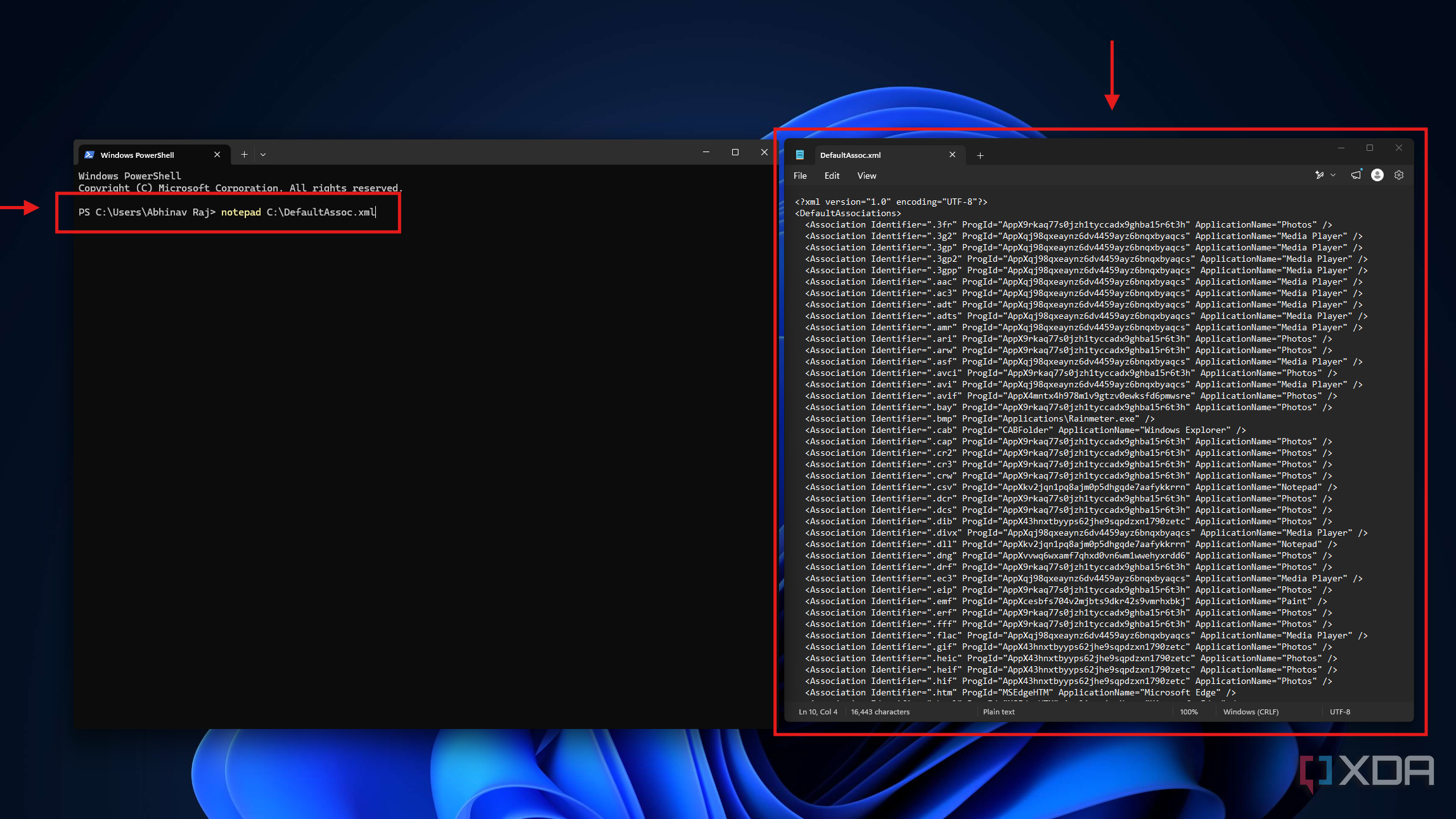Viewport: 1456px width, 819px height.
Task: Click the 16,443 characters count in status bar
Action: [x=880, y=712]
